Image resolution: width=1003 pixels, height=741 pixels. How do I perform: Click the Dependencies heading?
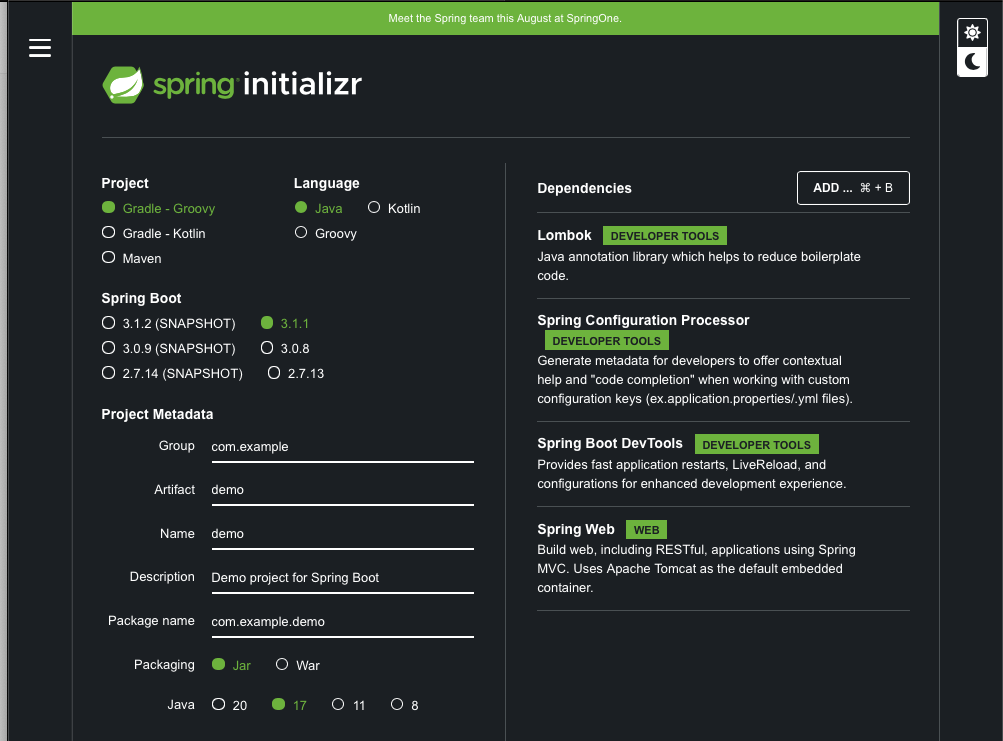584,188
